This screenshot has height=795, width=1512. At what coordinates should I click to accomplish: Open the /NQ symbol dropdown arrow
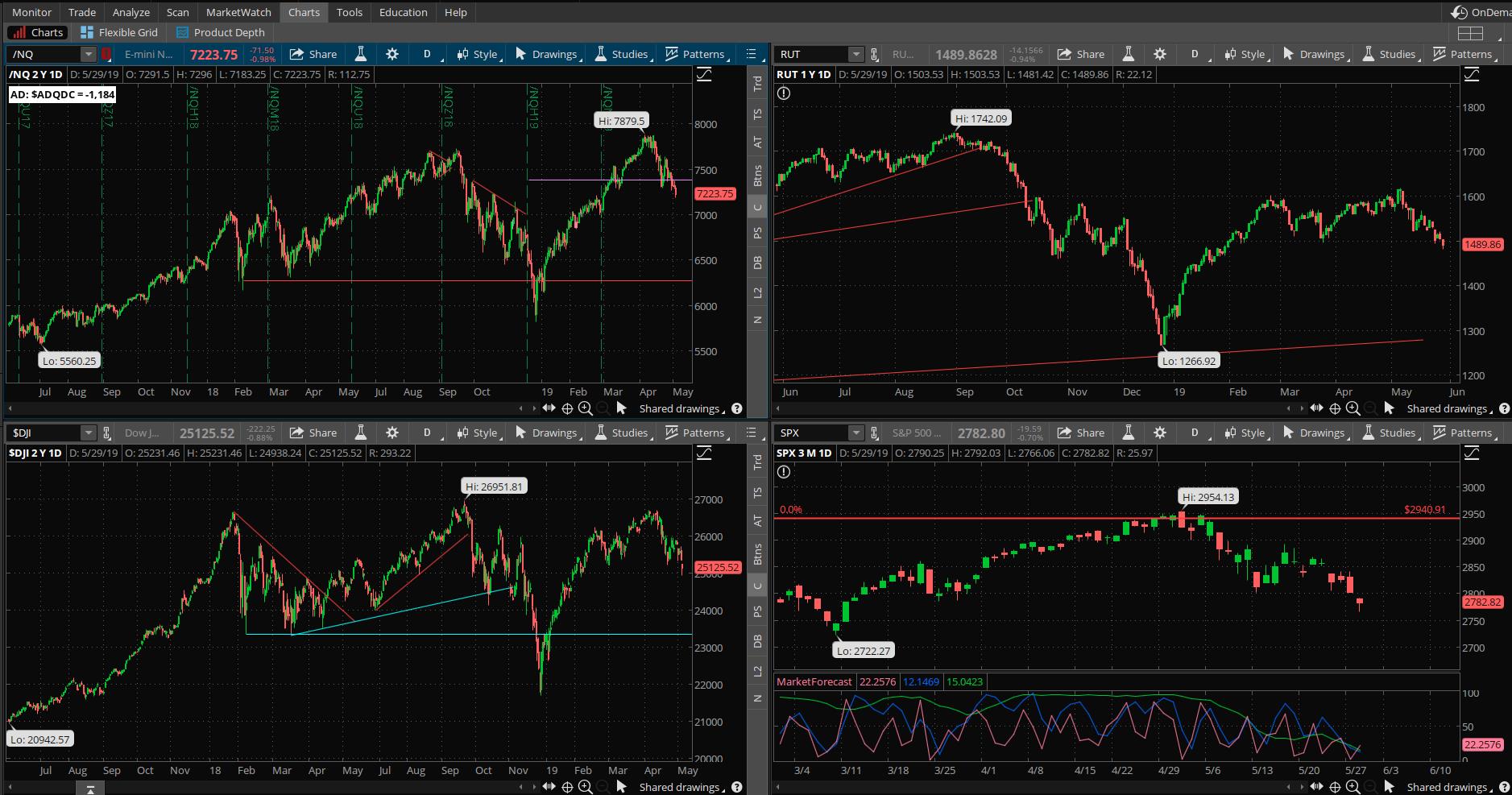[88, 54]
